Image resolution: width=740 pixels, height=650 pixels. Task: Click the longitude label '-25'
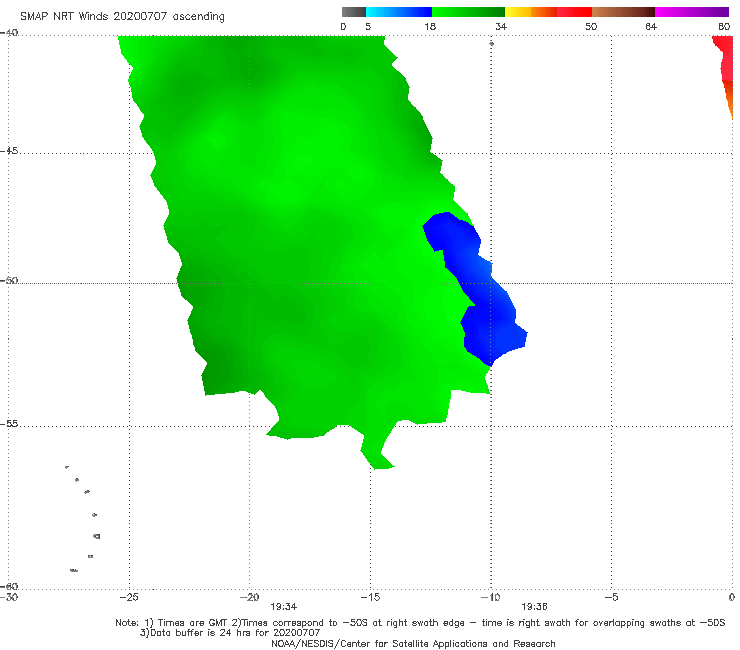click(x=129, y=597)
